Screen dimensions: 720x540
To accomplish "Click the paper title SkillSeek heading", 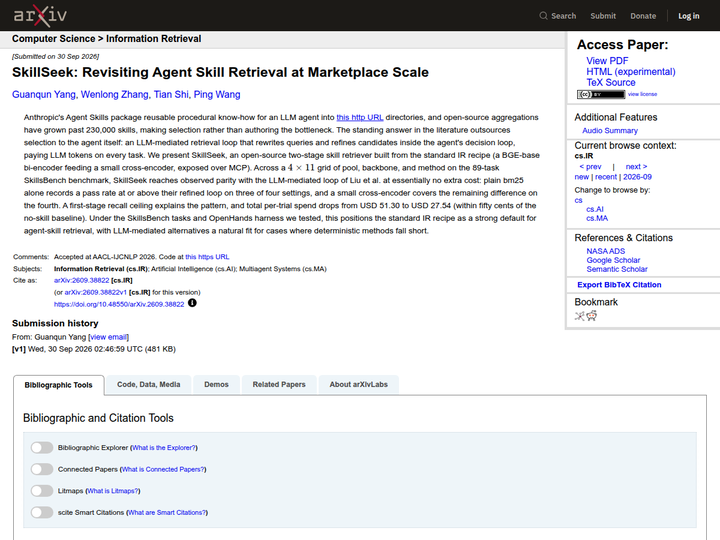I will [220, 72].
